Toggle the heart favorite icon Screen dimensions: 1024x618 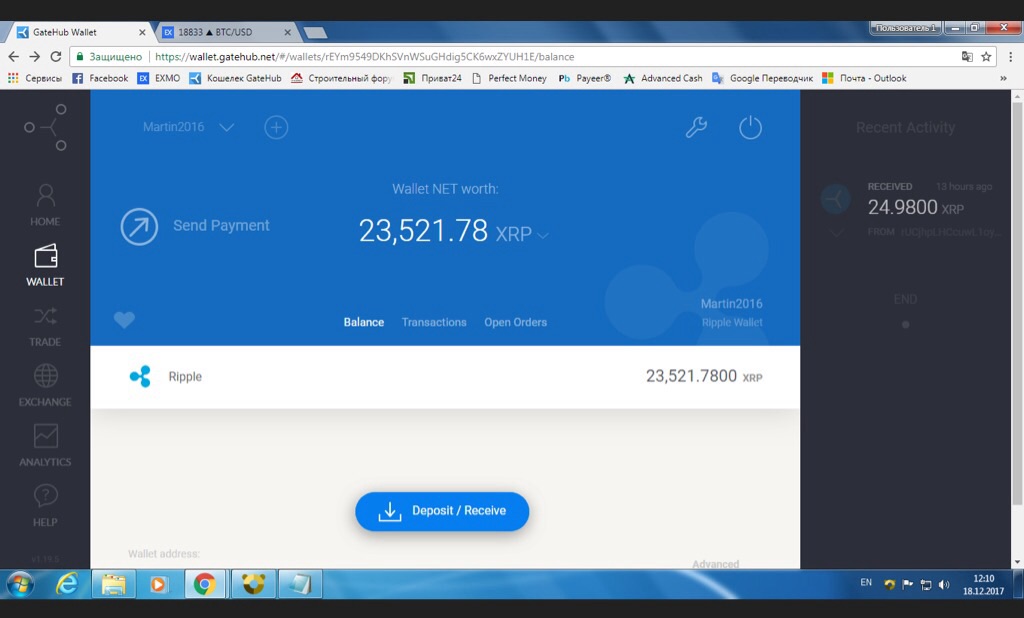pos(124,319)
